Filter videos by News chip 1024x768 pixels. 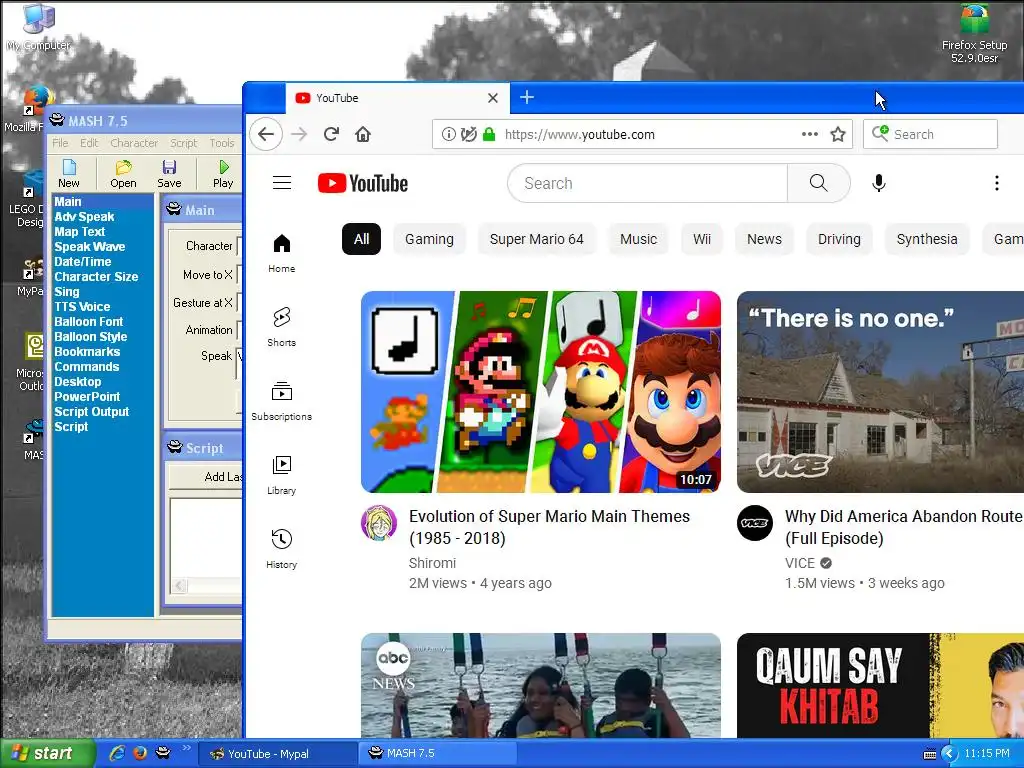764,239
